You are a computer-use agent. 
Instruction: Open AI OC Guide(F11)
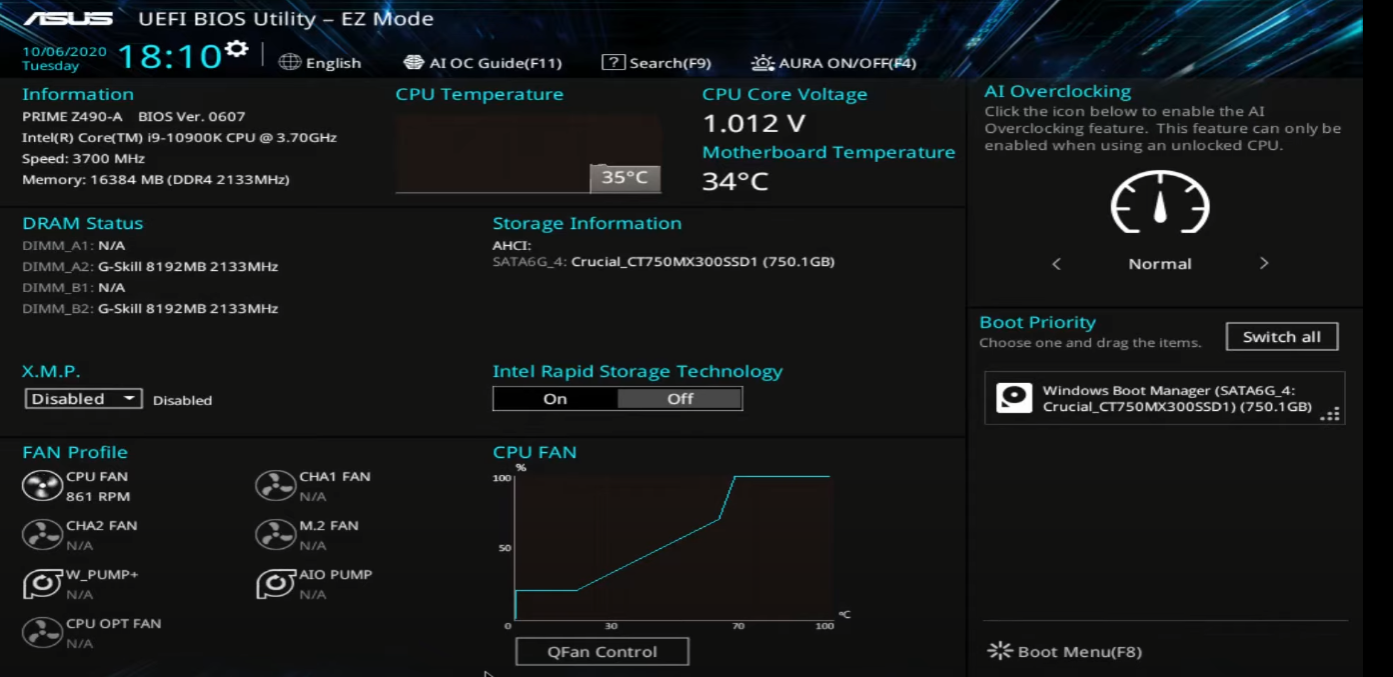tap(483, 63)
